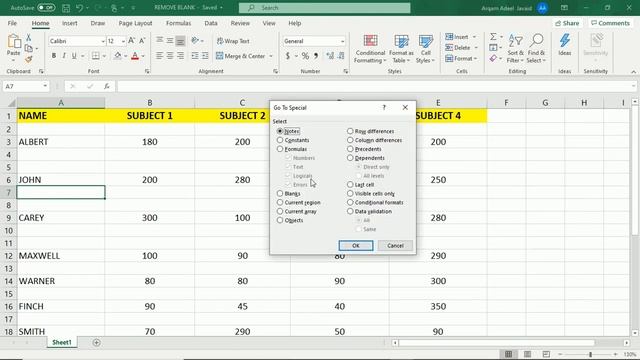Open the font size dropdown
Image resolution: width=640 pixels, height=360 pixels.
(x=123, y=41)
